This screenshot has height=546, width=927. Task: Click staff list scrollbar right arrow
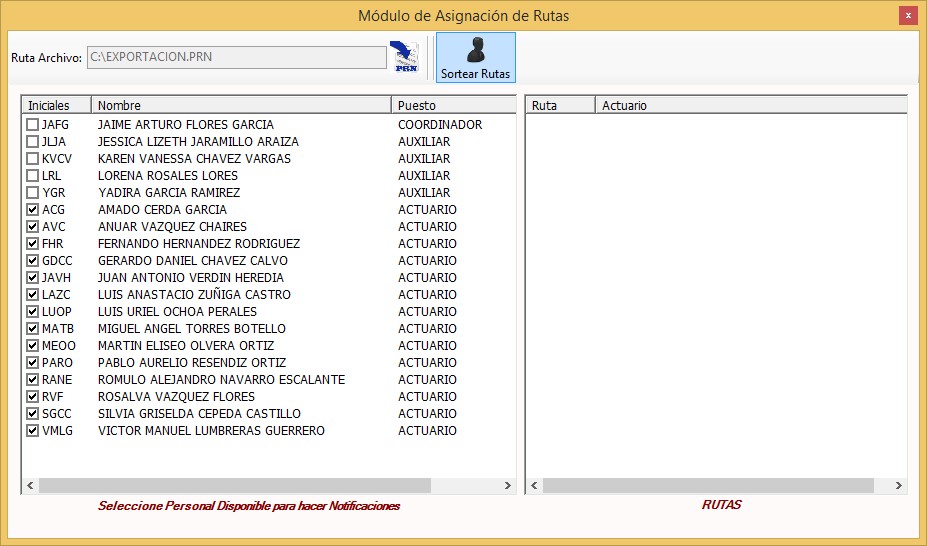[507, 486]
